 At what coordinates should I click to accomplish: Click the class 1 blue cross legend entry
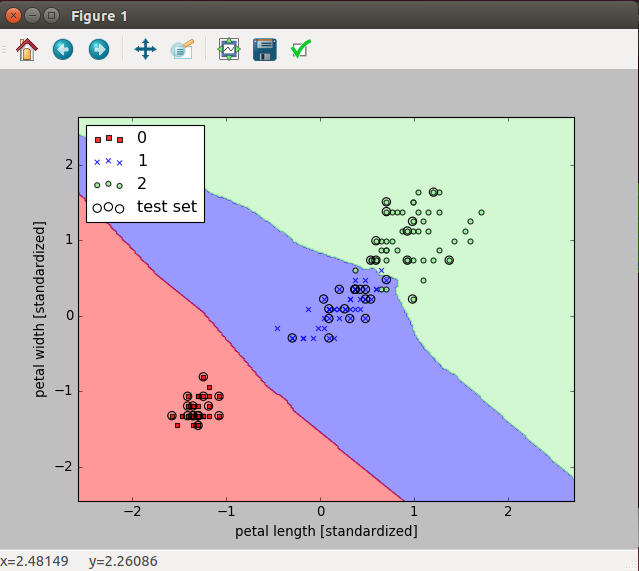click(141, 160)
